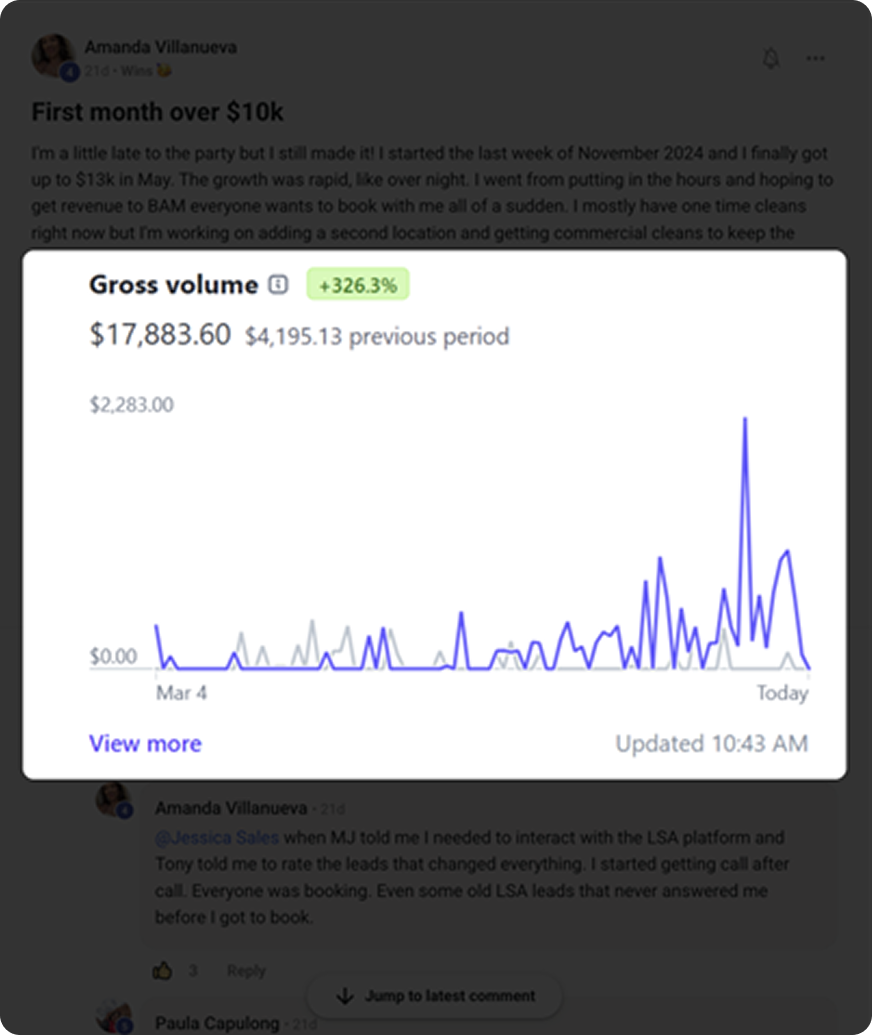This screenshot has height=1035, width=872.
Task: Click the +326.3% growth badge
Action: (x=358, y=285)
